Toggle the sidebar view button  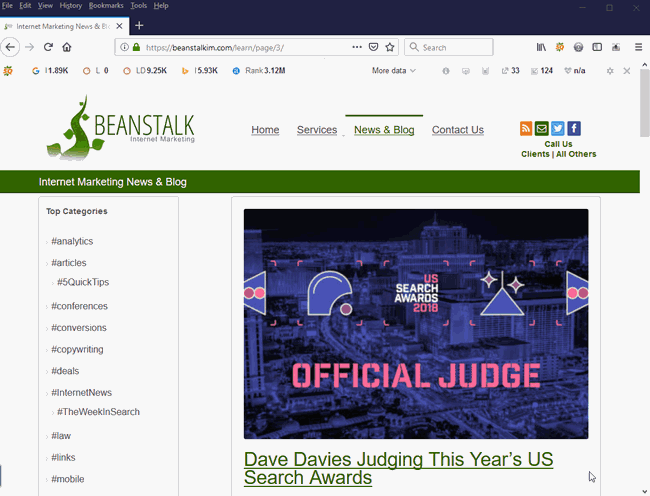pos(597,47)
